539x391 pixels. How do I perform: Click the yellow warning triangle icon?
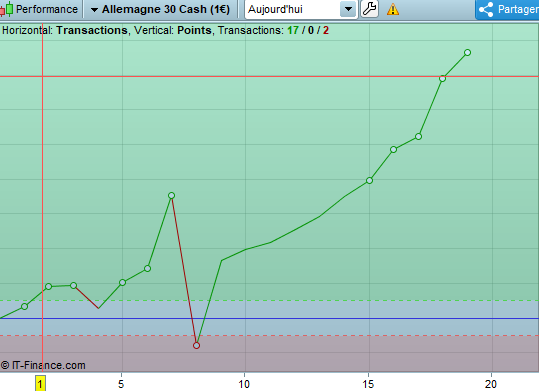[393, 9]
